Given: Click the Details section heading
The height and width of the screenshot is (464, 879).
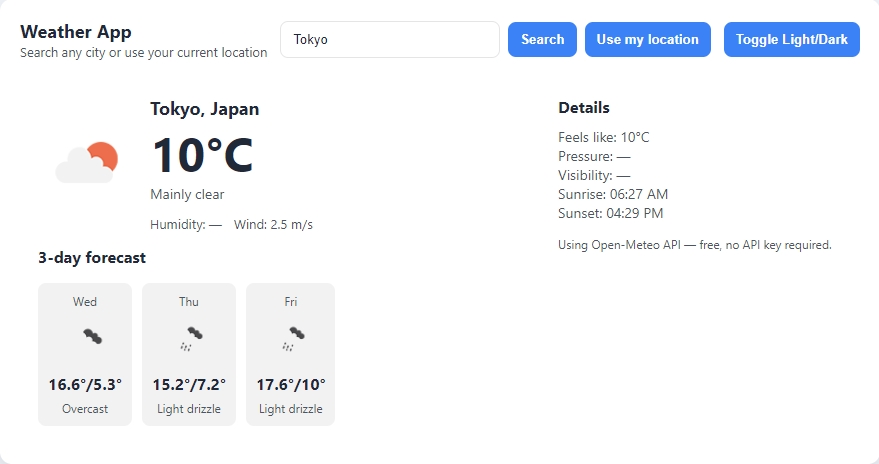Looking at the screenshot, I should (583, 108).
